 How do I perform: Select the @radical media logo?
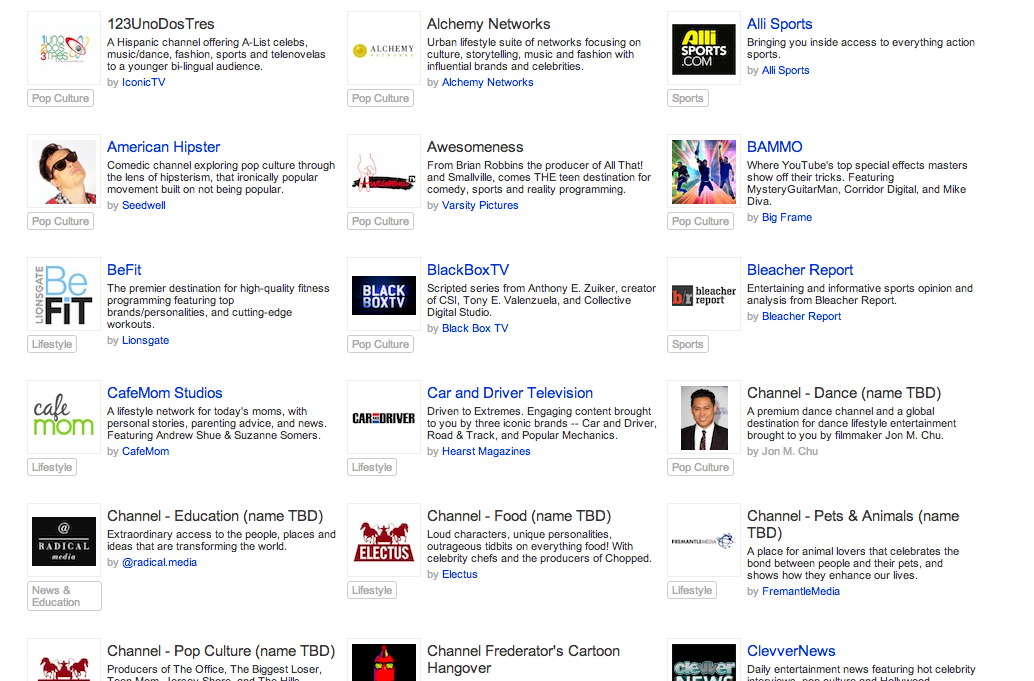point(64,541)
